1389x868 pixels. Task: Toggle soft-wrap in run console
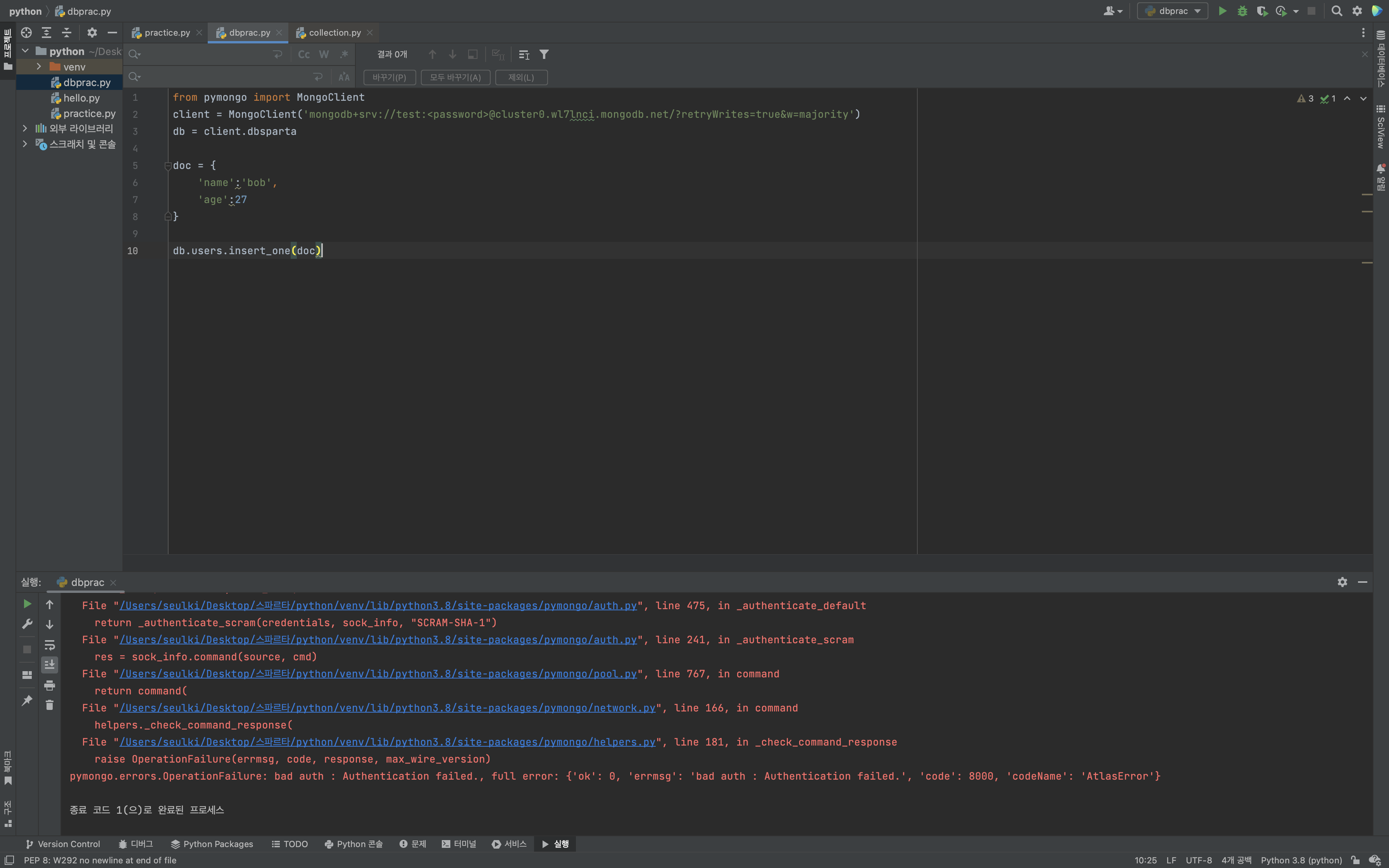pyautogui.click(x=49, y=645)
